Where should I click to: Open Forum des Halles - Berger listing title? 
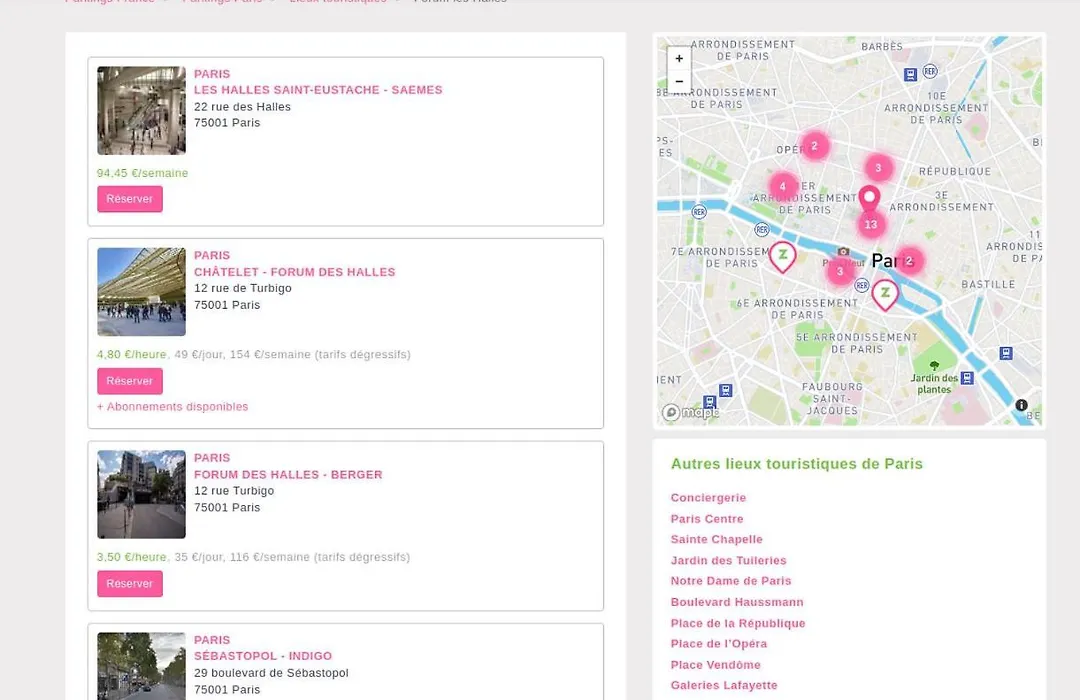[x=288, y=474]
